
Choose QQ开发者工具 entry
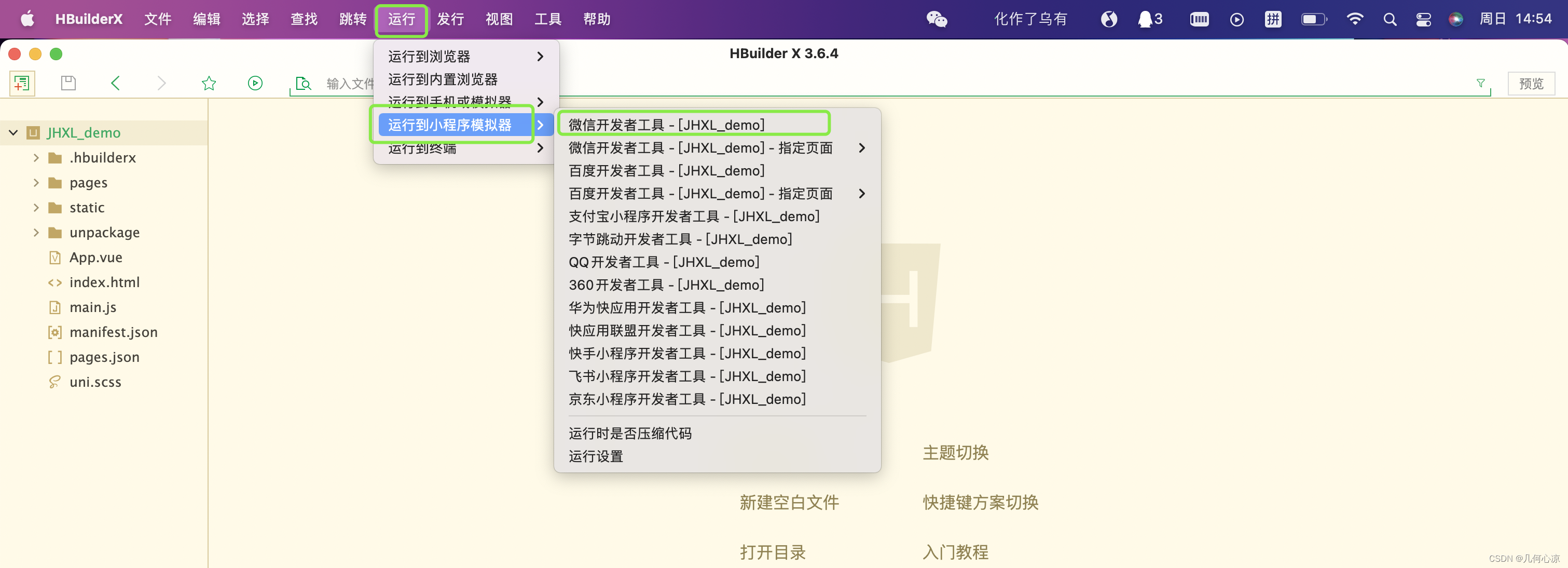(x=717, y=262)
